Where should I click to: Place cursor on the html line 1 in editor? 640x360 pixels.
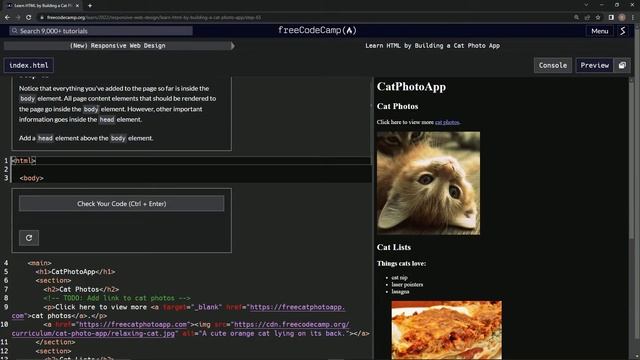[x=24, y=160]
